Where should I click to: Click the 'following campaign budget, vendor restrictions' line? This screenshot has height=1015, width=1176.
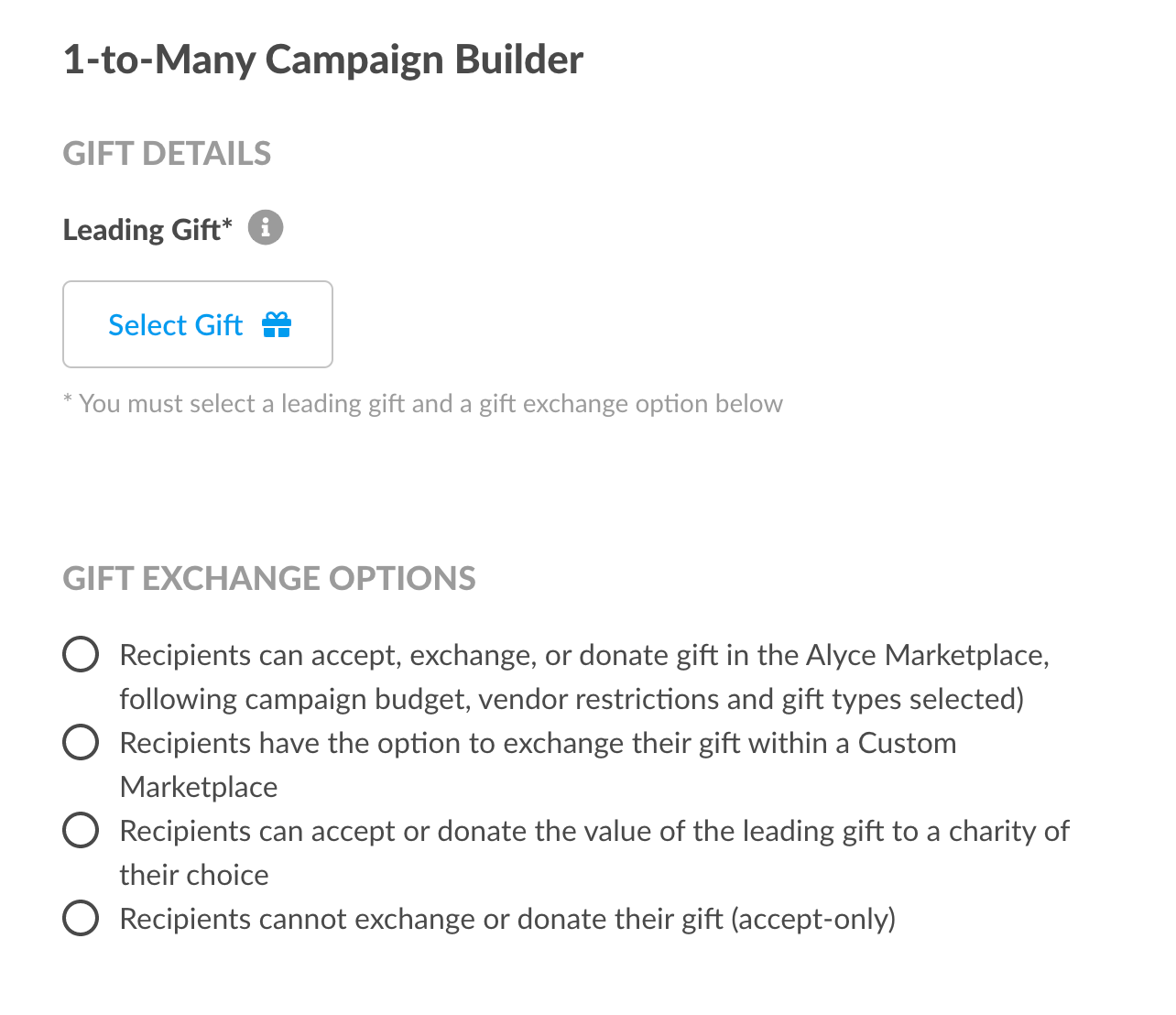[572, 699]
